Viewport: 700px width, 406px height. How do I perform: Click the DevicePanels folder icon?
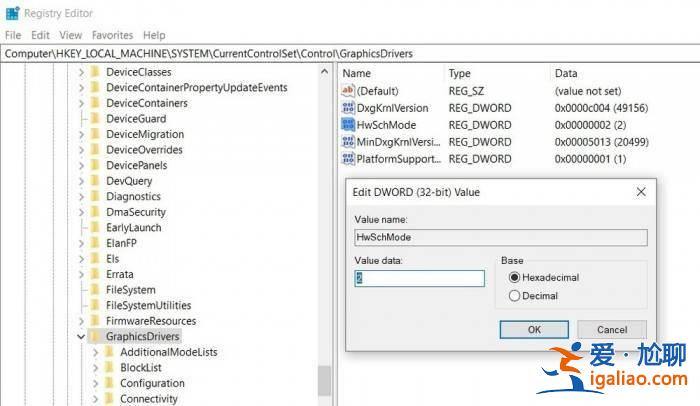(x=95, y=165)
